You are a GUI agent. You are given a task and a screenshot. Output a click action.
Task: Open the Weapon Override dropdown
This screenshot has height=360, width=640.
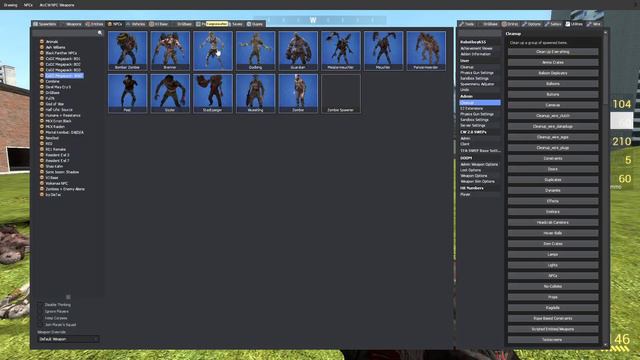coord(68,339)
